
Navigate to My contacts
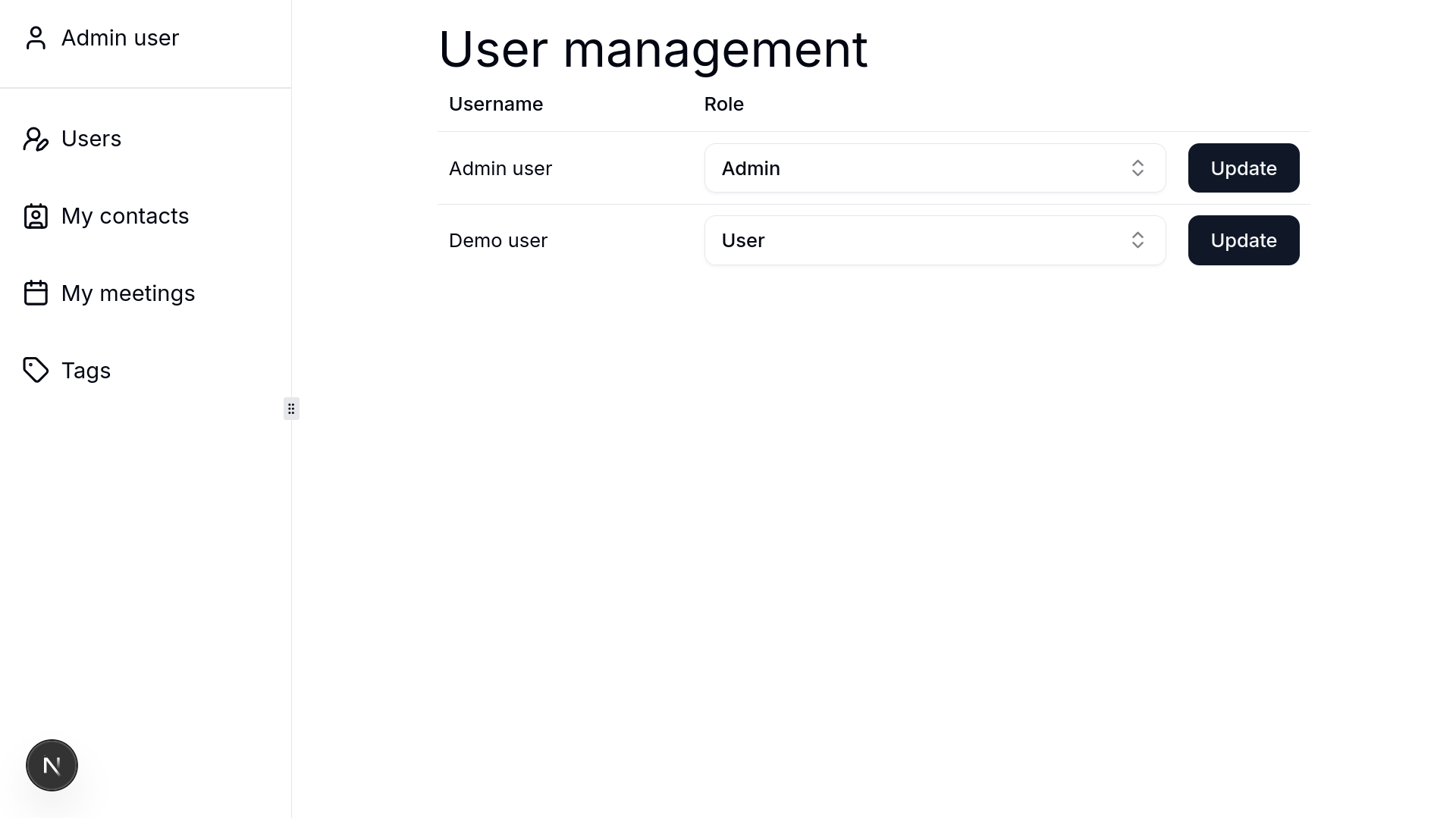125,216
